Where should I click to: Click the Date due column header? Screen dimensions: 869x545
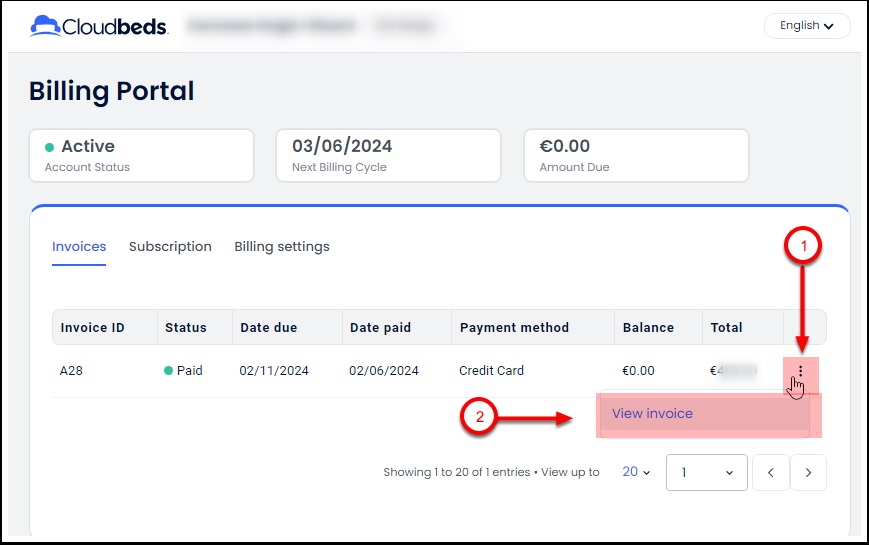[268, 328]
